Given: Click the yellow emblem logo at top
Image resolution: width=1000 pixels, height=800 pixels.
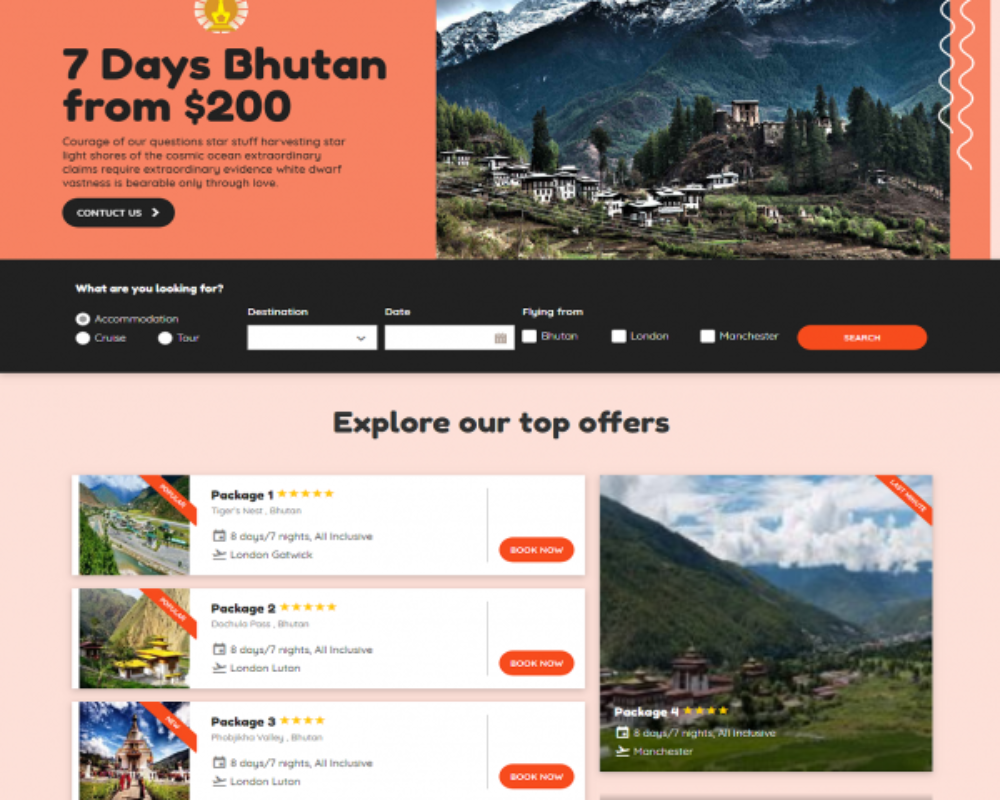Looking at the screenshot, I should pos(221,14).
